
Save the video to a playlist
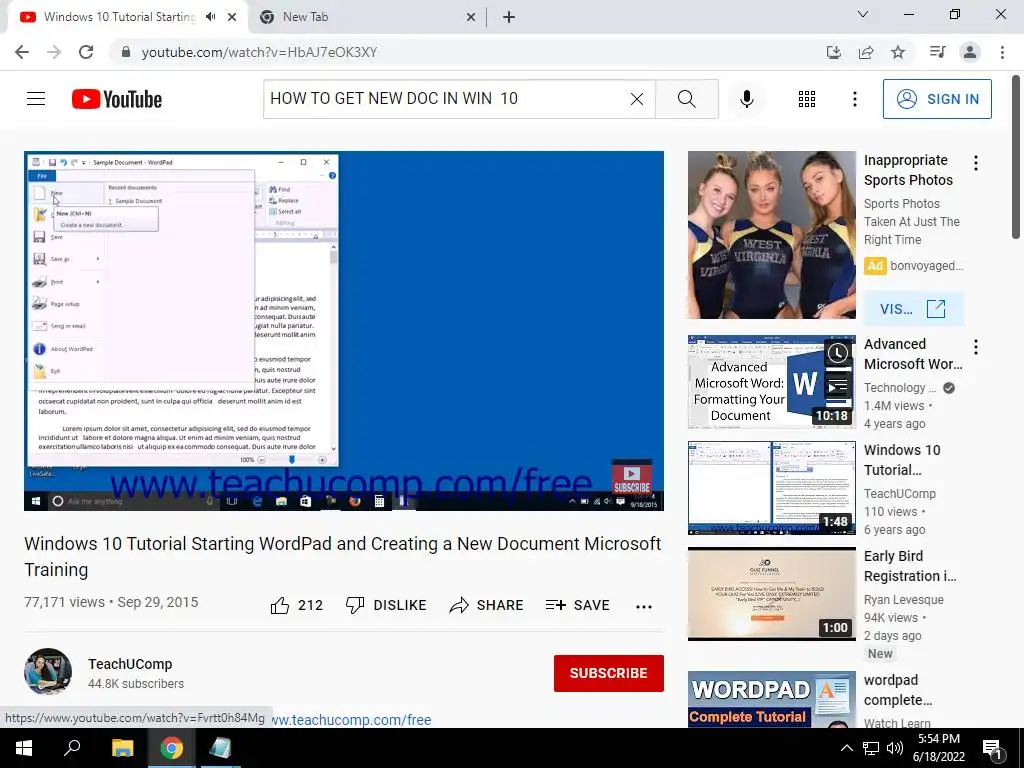577,605
